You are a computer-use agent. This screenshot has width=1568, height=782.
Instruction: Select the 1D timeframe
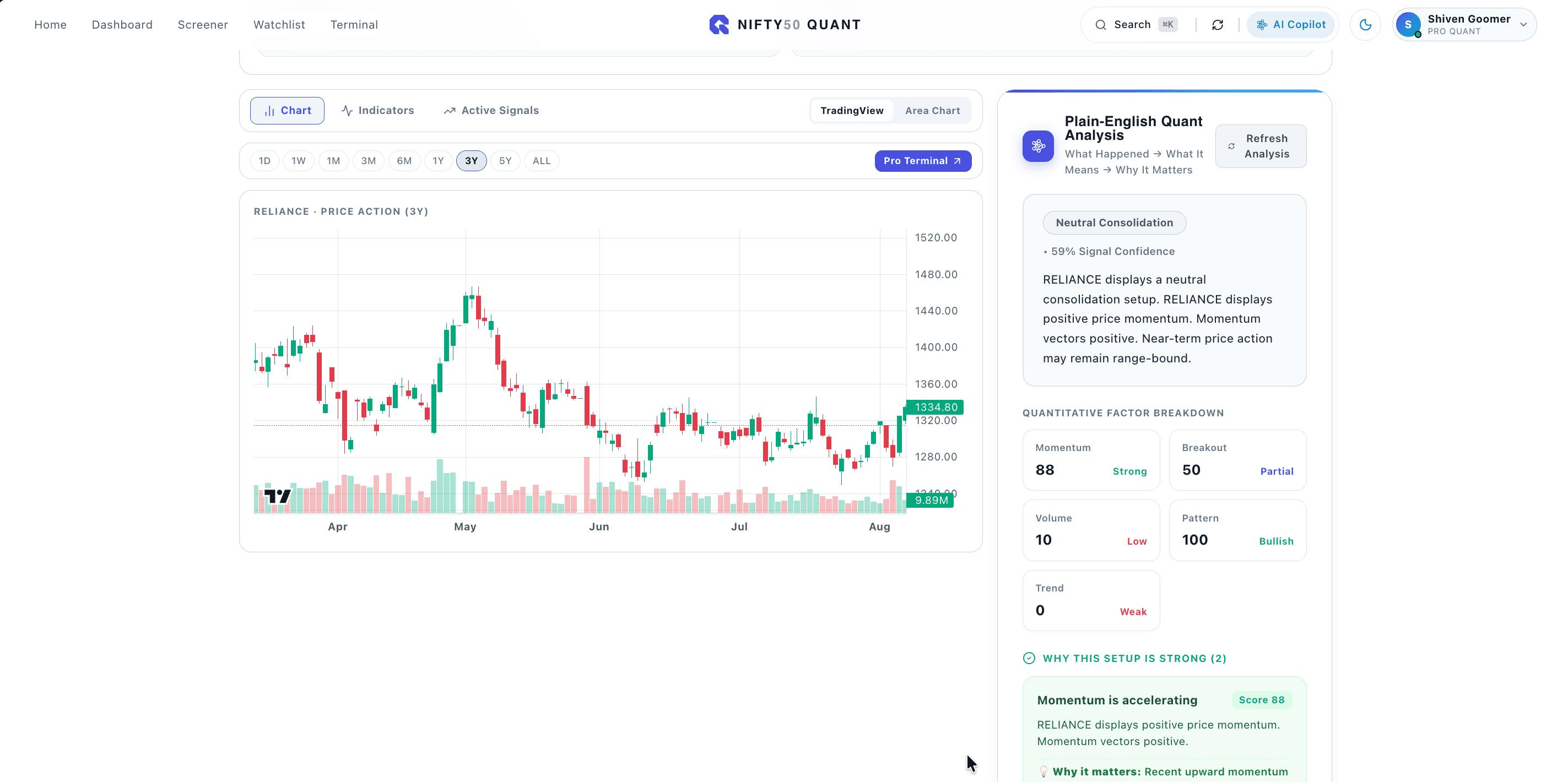click(x=264, y=161)
